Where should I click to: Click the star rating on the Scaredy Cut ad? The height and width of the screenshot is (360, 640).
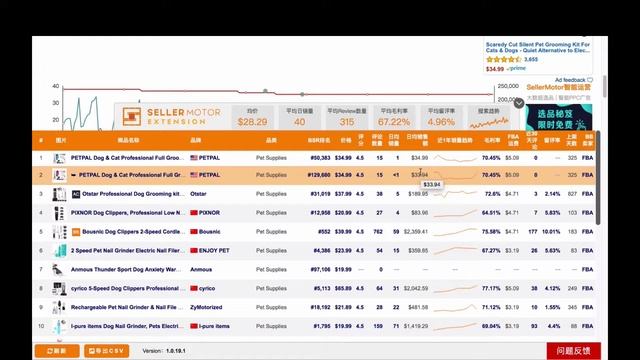[504, 60]
